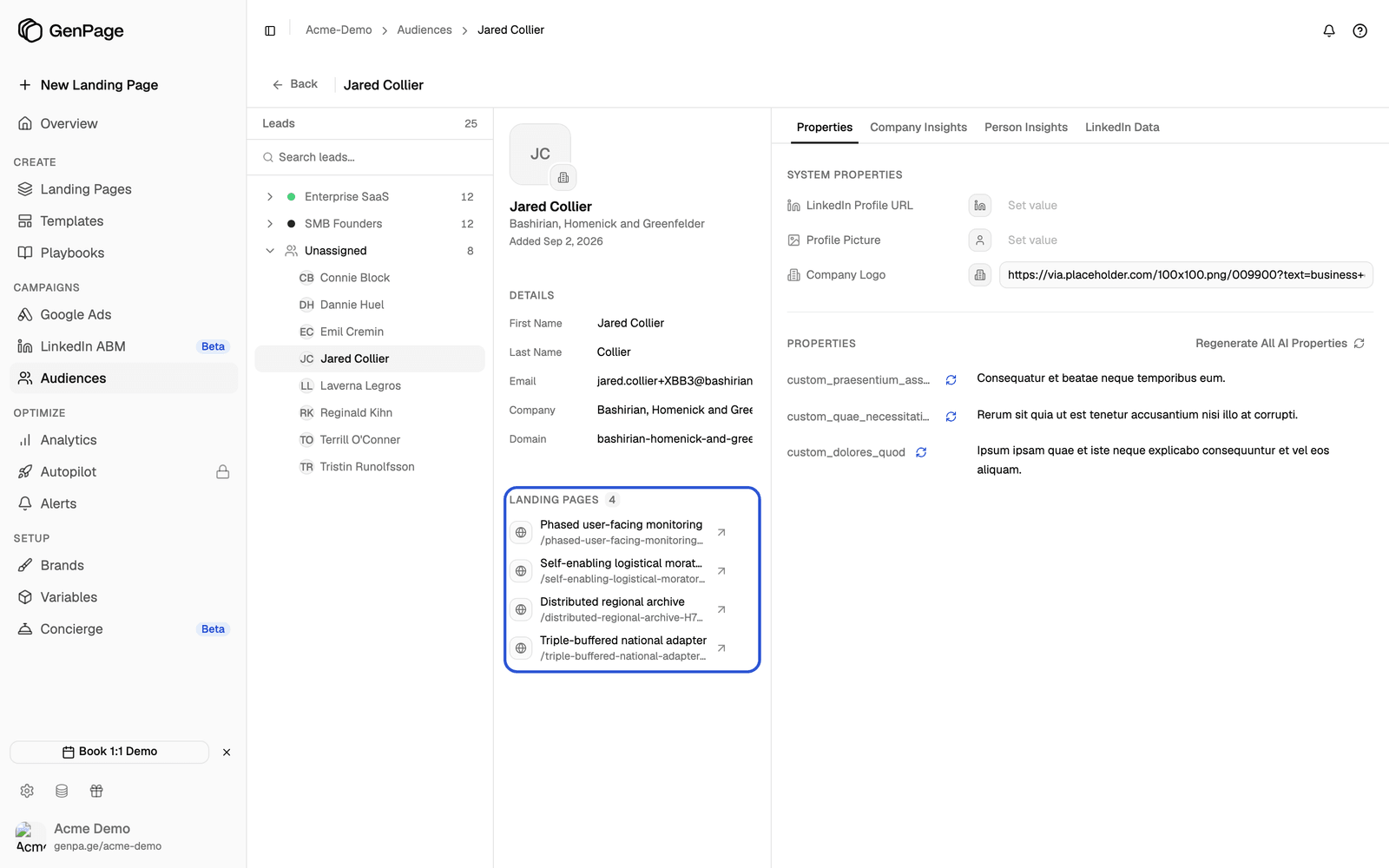The width and height of the screenshot is (1389, 868).
Task: Select lead Terrill O'Conner
Action: click(370, 440)
